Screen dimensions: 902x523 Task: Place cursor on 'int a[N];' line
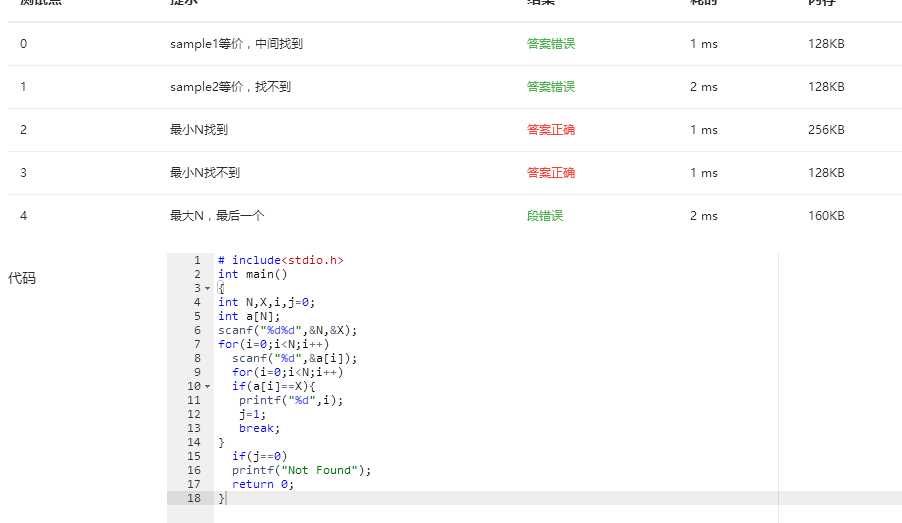click(249, 316)
